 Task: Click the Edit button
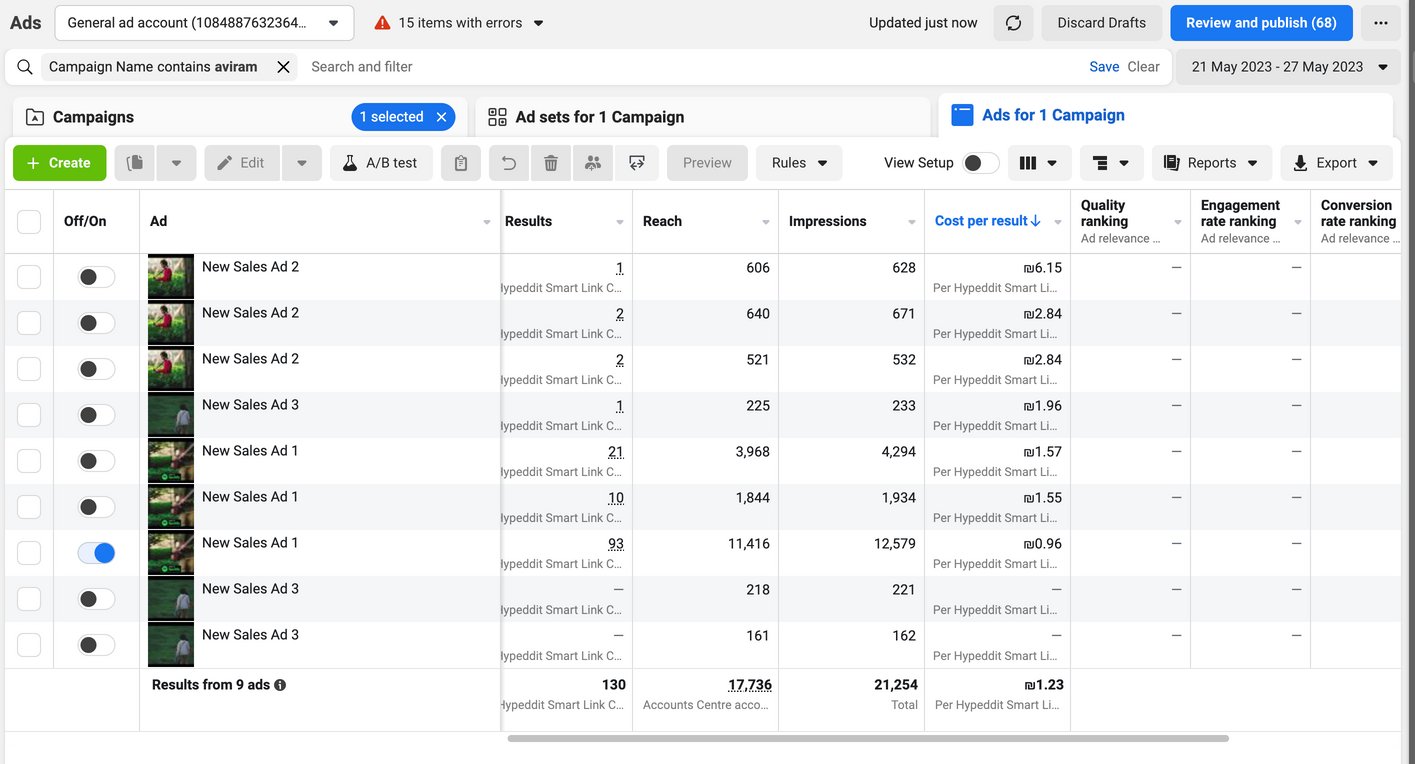[243, 163]
